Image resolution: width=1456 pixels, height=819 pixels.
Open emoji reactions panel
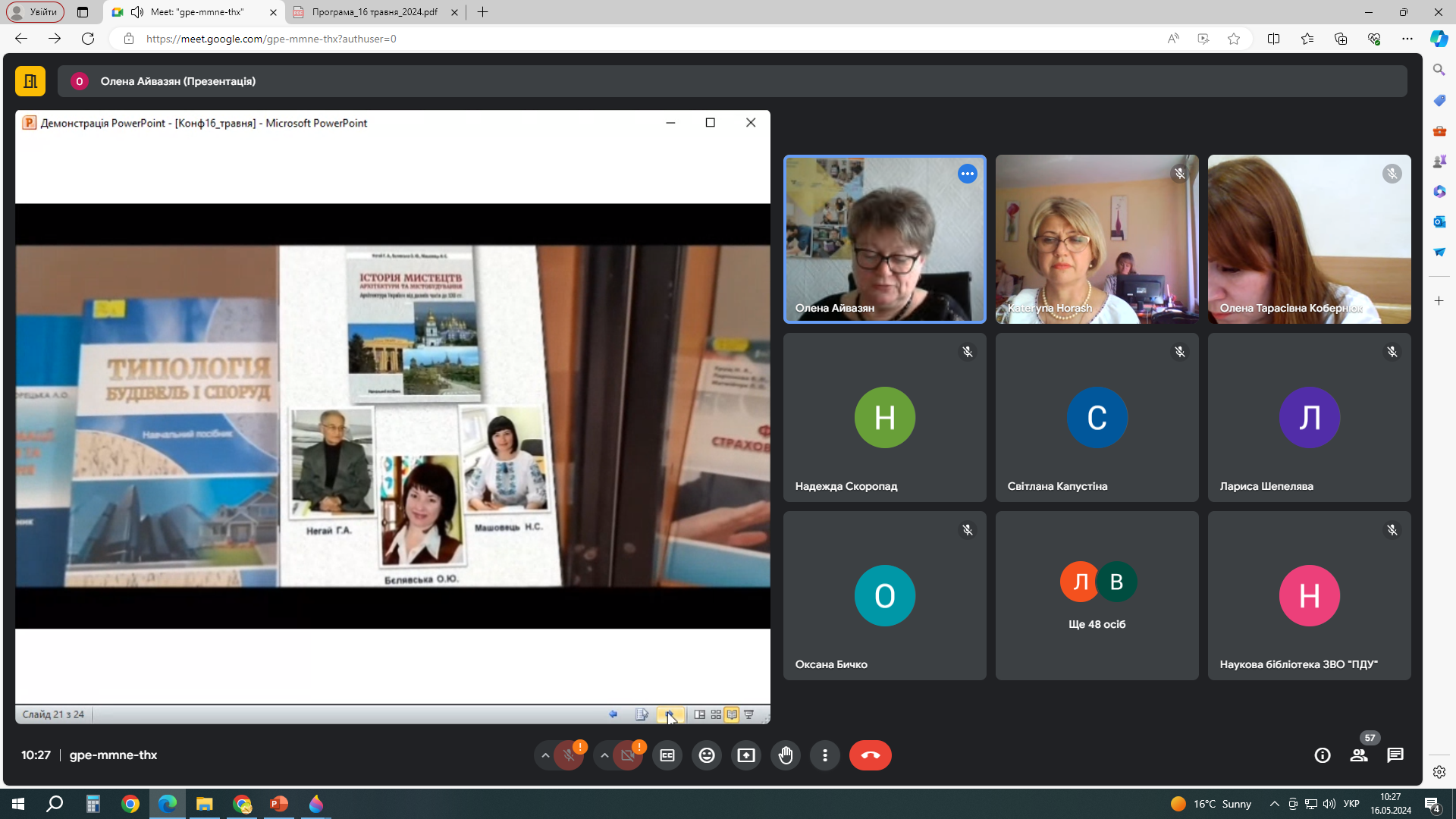tap(707, 755)
